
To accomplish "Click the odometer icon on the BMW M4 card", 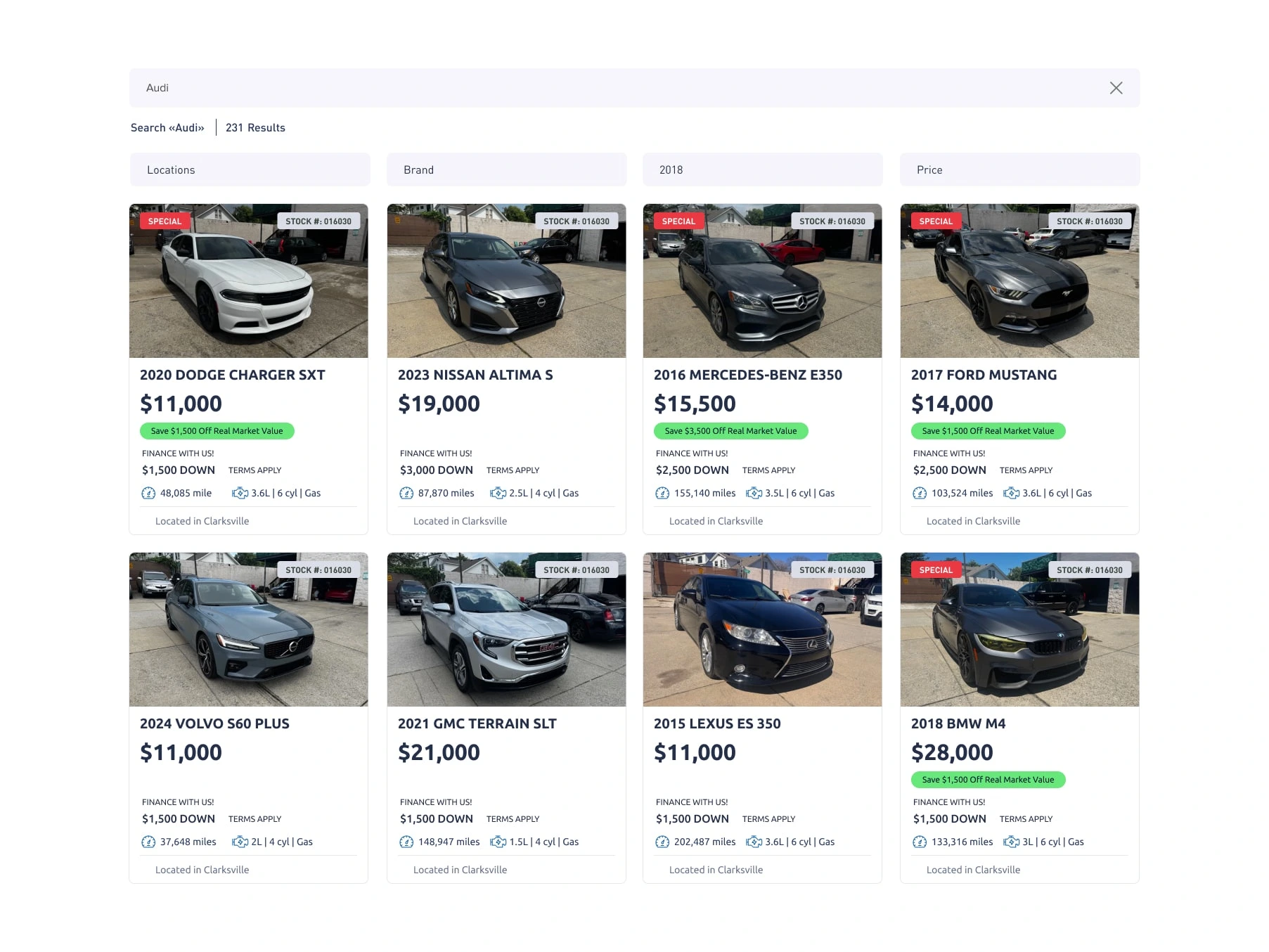I will click(919, 842).
